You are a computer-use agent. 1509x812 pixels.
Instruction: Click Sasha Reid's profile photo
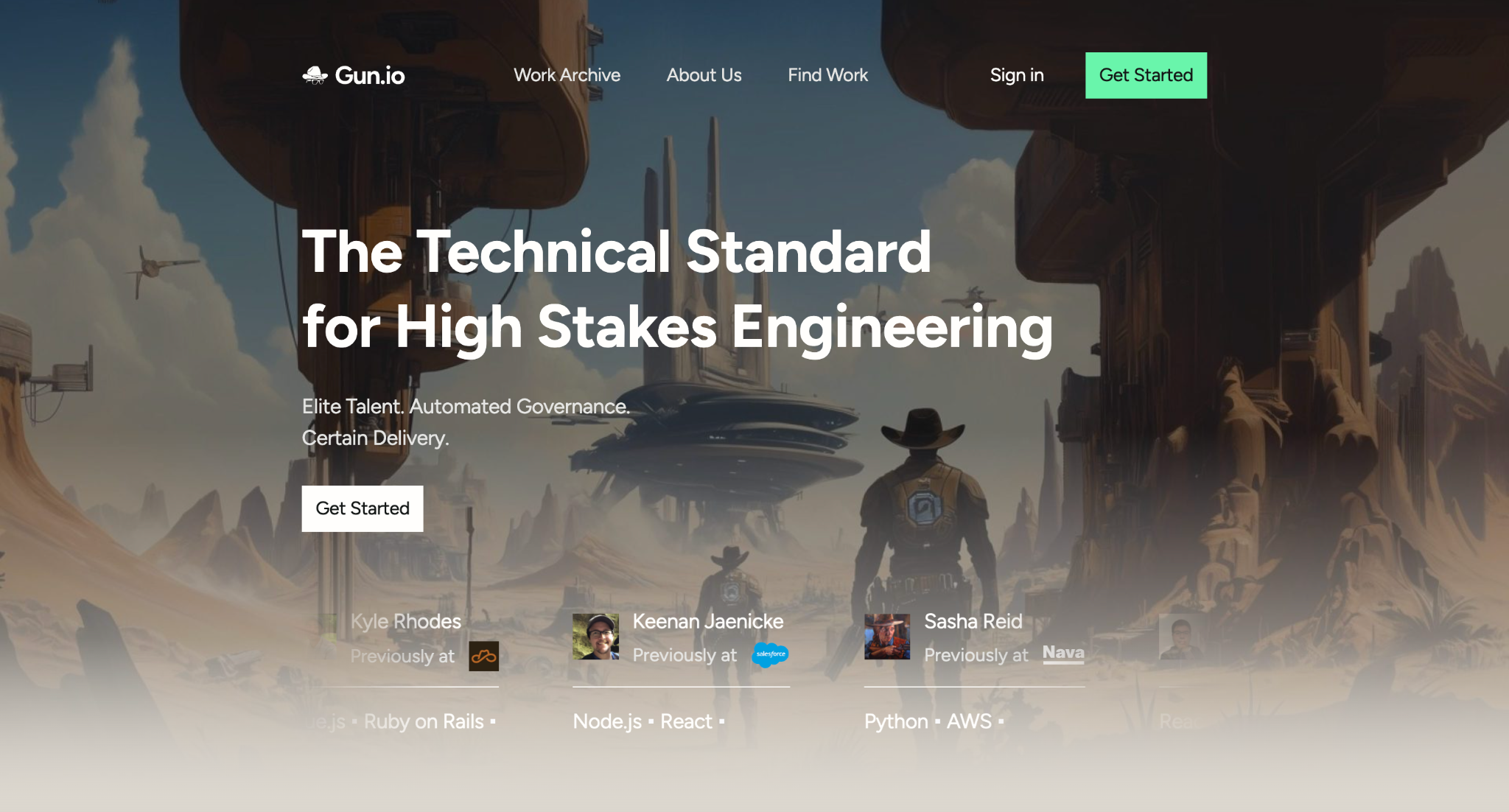click(x=887, y=637)
